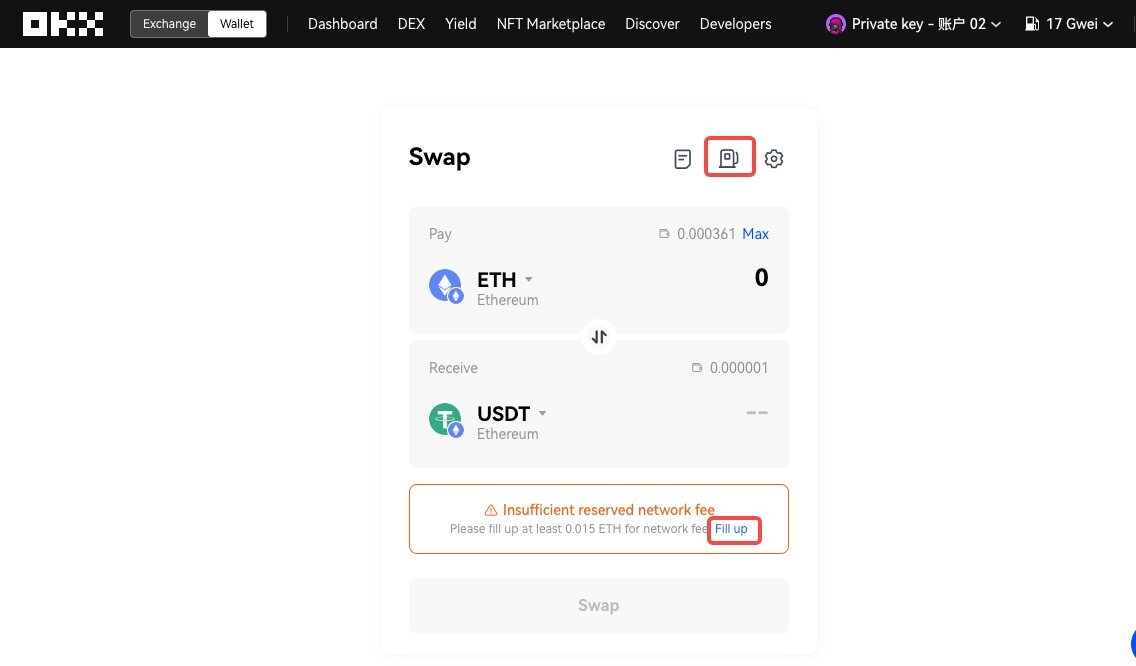Open the Dashboard menu

tap(342, 24)
